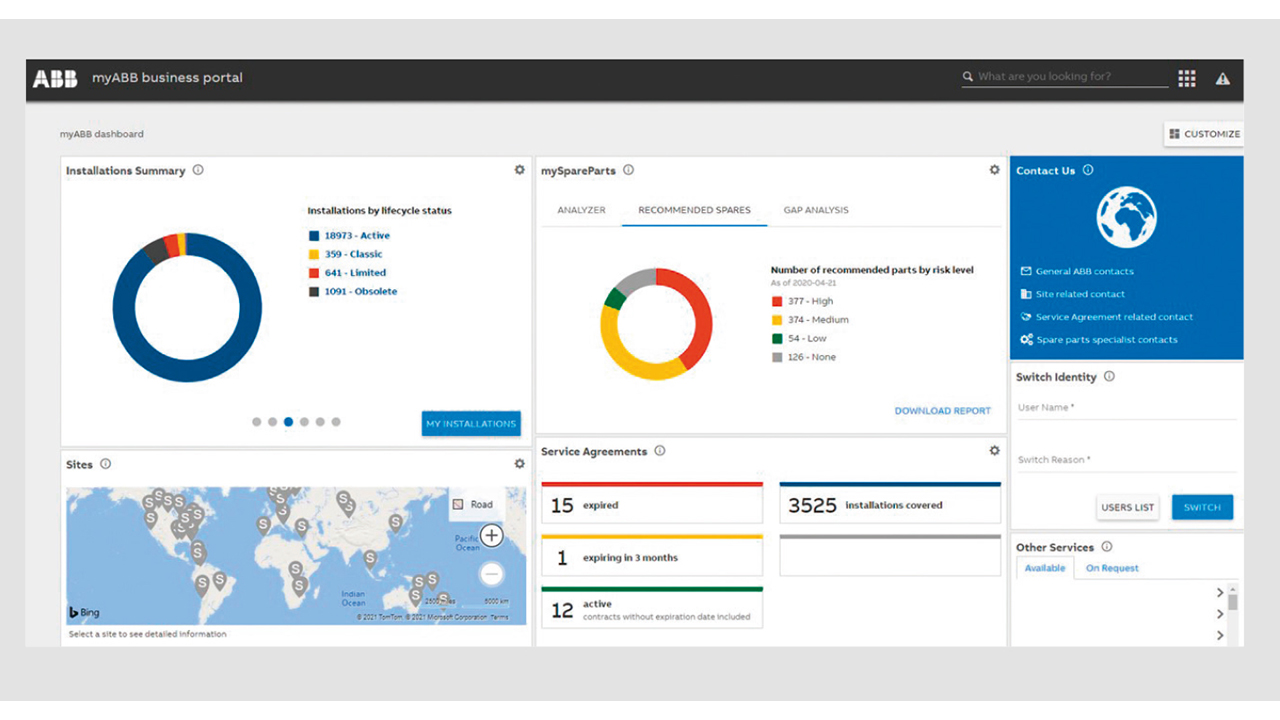Click the User Name input field
This screenshot has width=1280, height=720.
click(x=1126, y=408)
